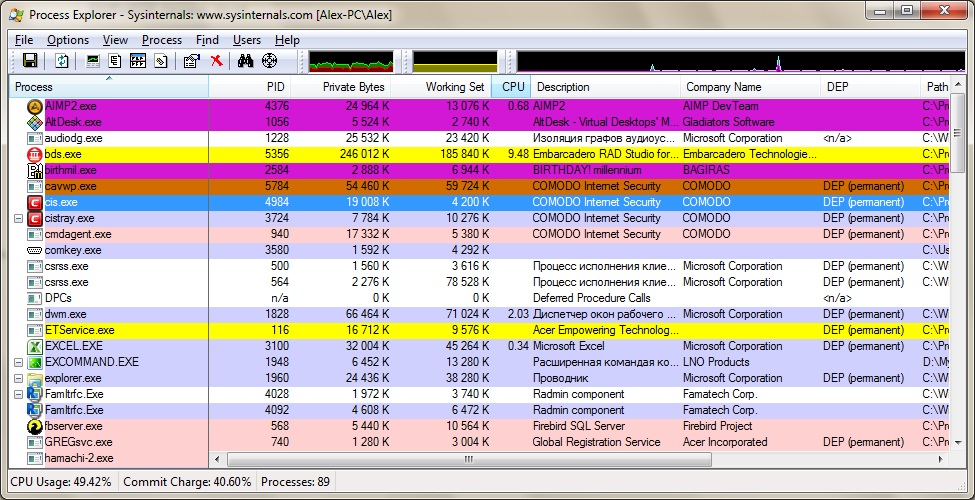Click the cavwp.exe process icon

tap(34, 186)
